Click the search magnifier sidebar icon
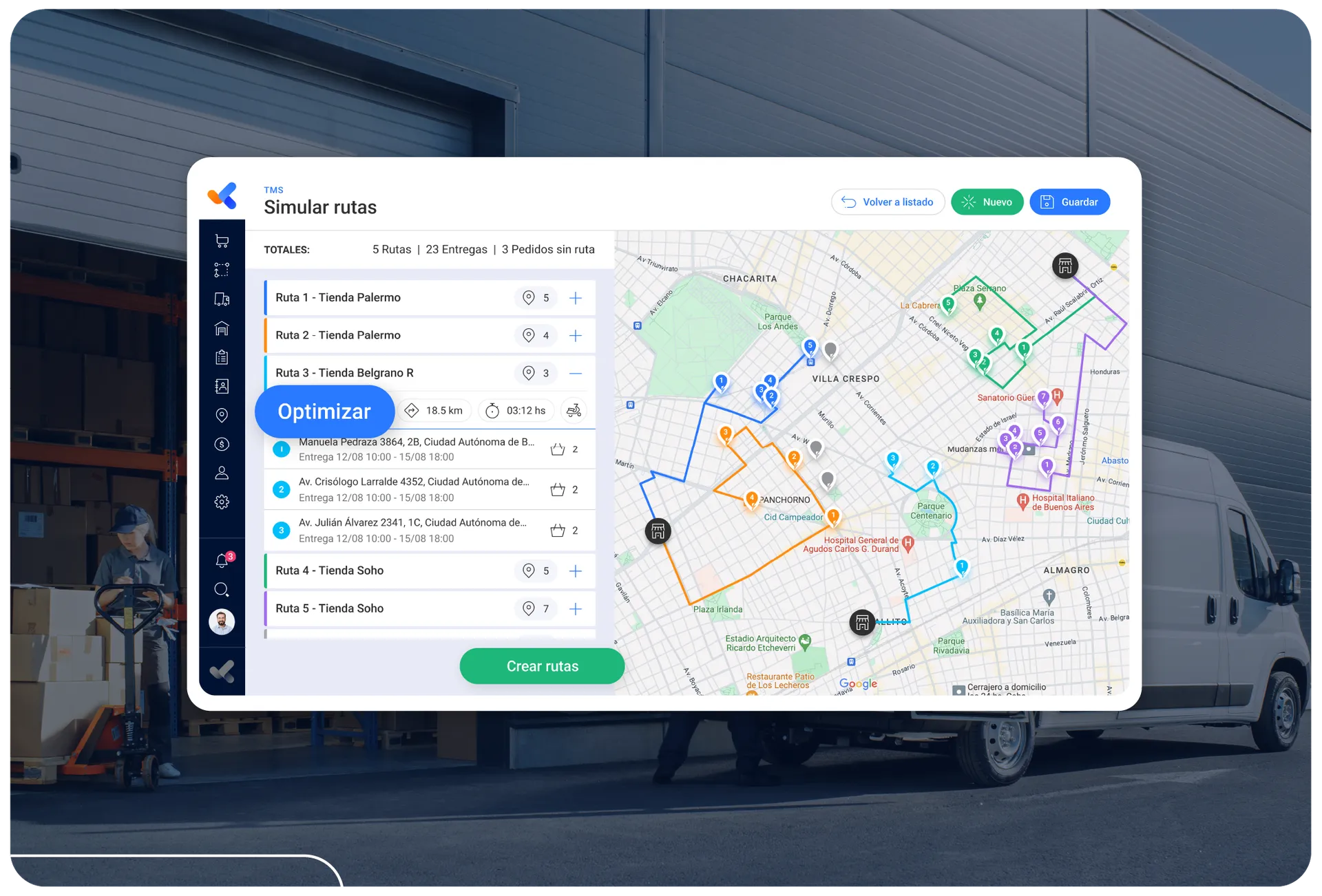The width and height of the screenshot is (1322, 896). click(222, 590)
